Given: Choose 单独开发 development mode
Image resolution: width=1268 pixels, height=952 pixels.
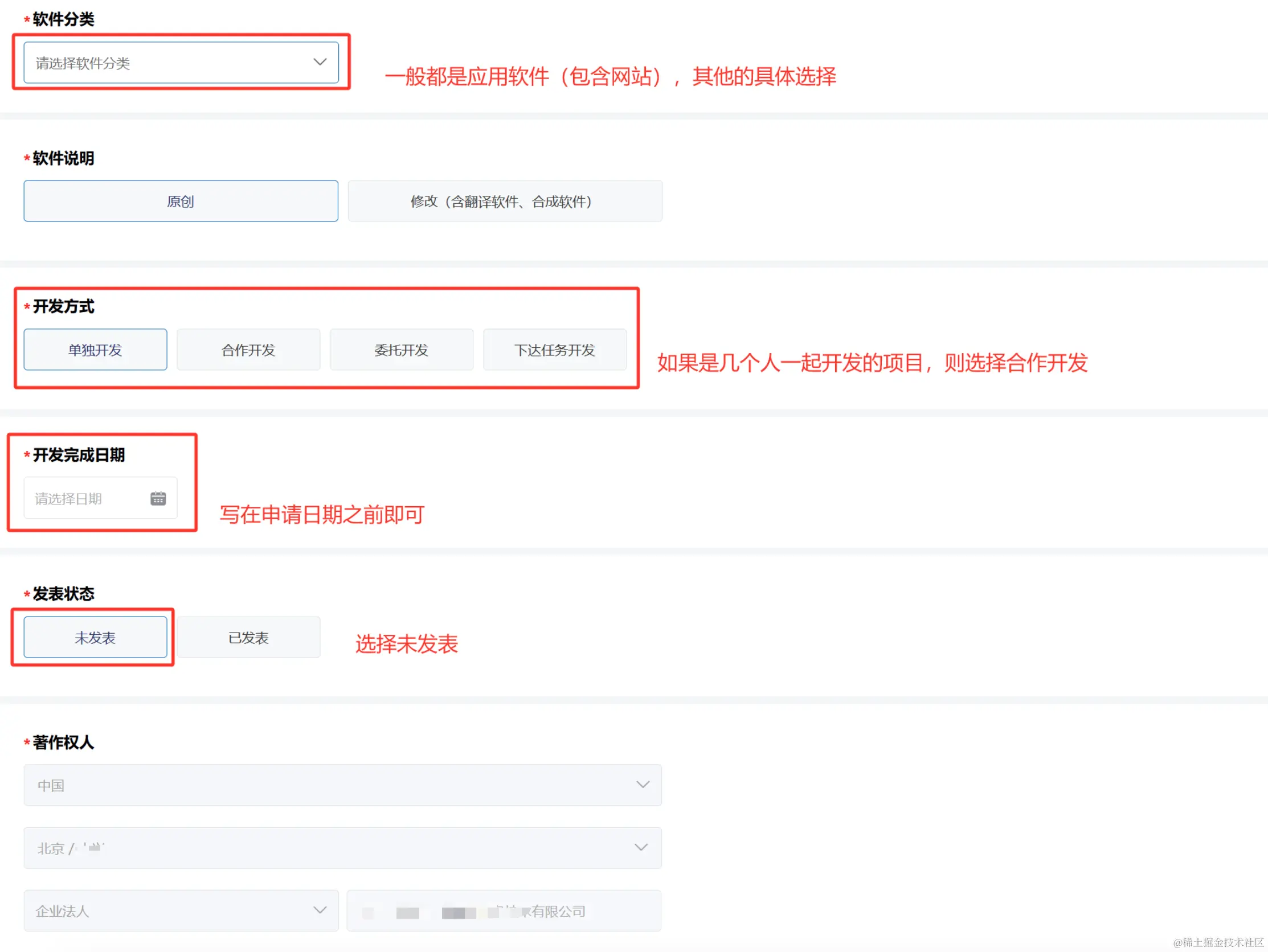Looking at the screenshot, I should tap(95, 350).
